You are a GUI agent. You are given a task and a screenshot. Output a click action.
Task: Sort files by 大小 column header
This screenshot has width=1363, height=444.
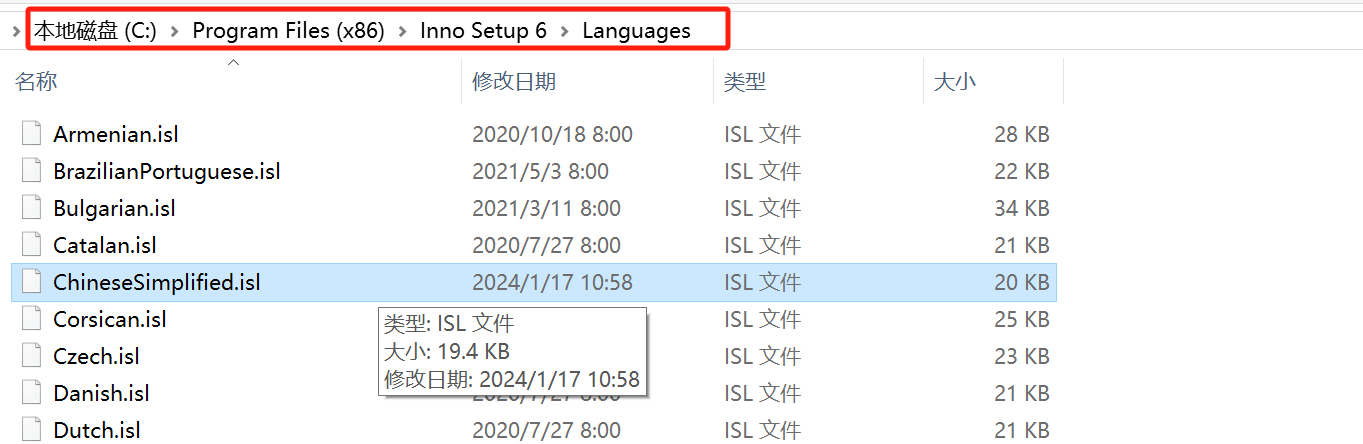point(954,82)
